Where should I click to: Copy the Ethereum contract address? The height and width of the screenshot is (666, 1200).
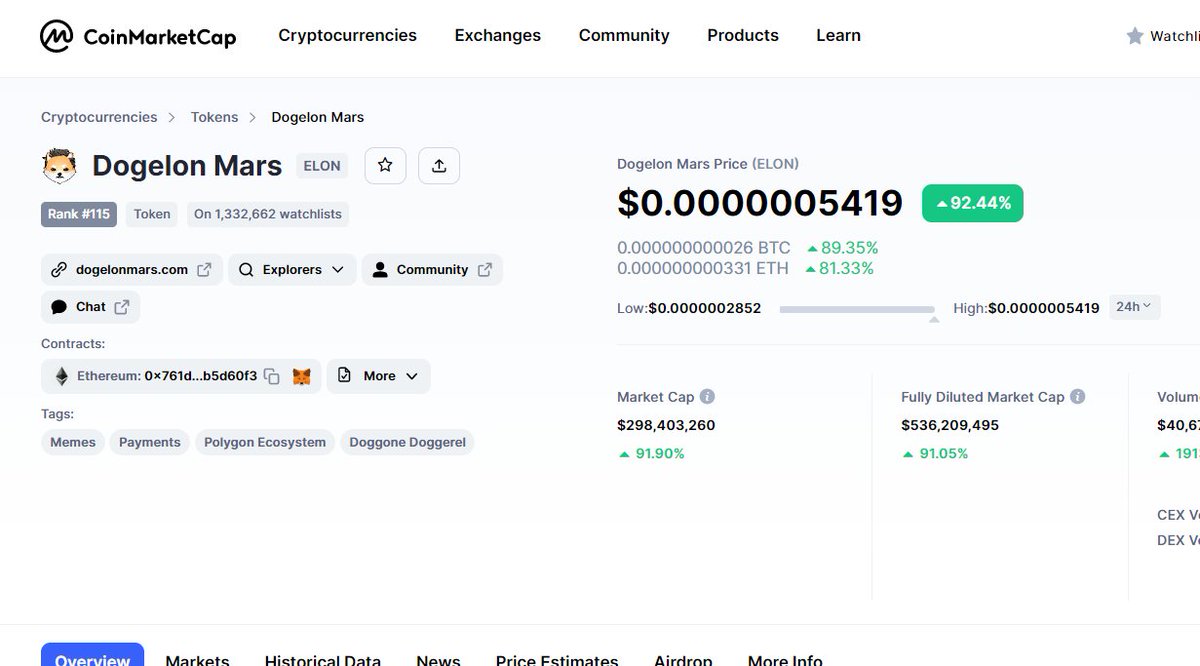tap(272, 377)
